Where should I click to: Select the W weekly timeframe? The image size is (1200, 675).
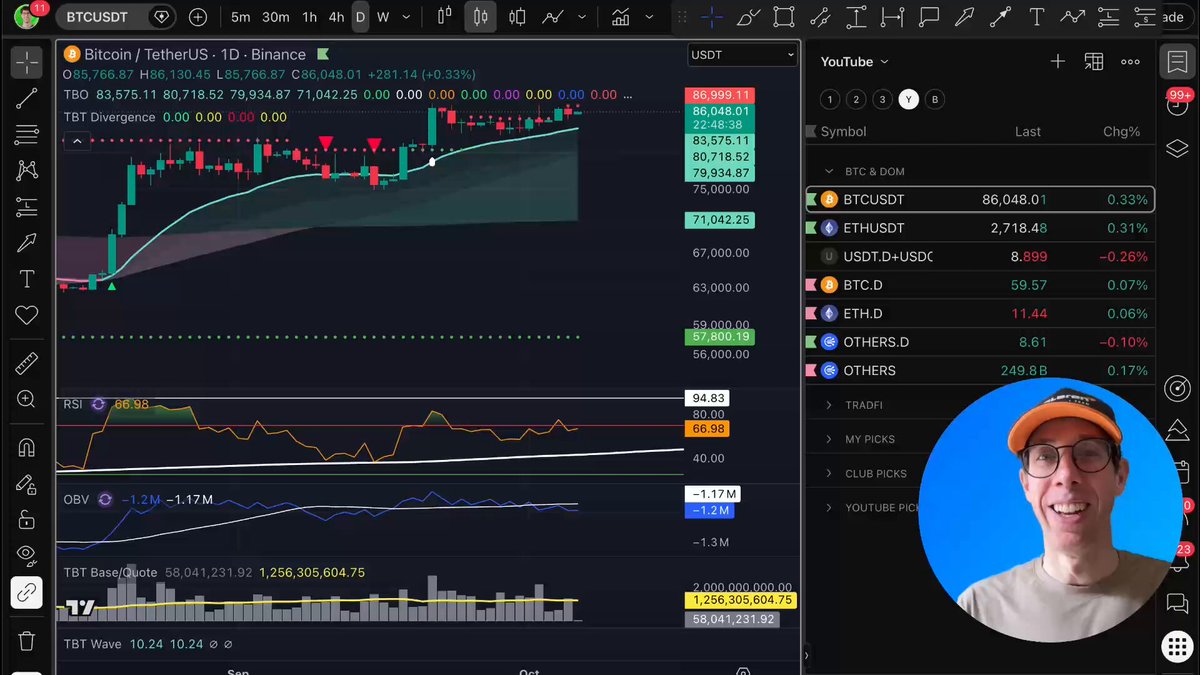[383, 17]
